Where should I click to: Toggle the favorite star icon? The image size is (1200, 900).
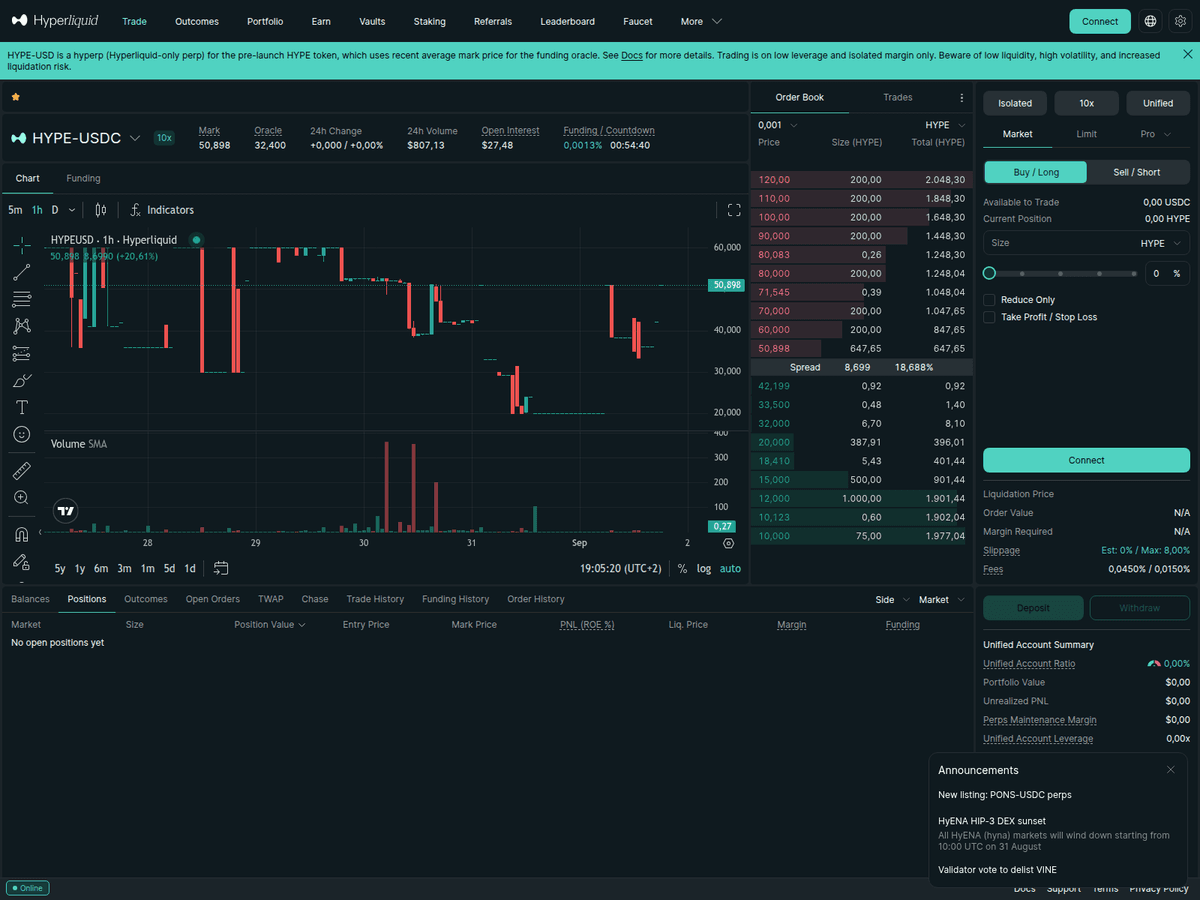tap(15, 97)
